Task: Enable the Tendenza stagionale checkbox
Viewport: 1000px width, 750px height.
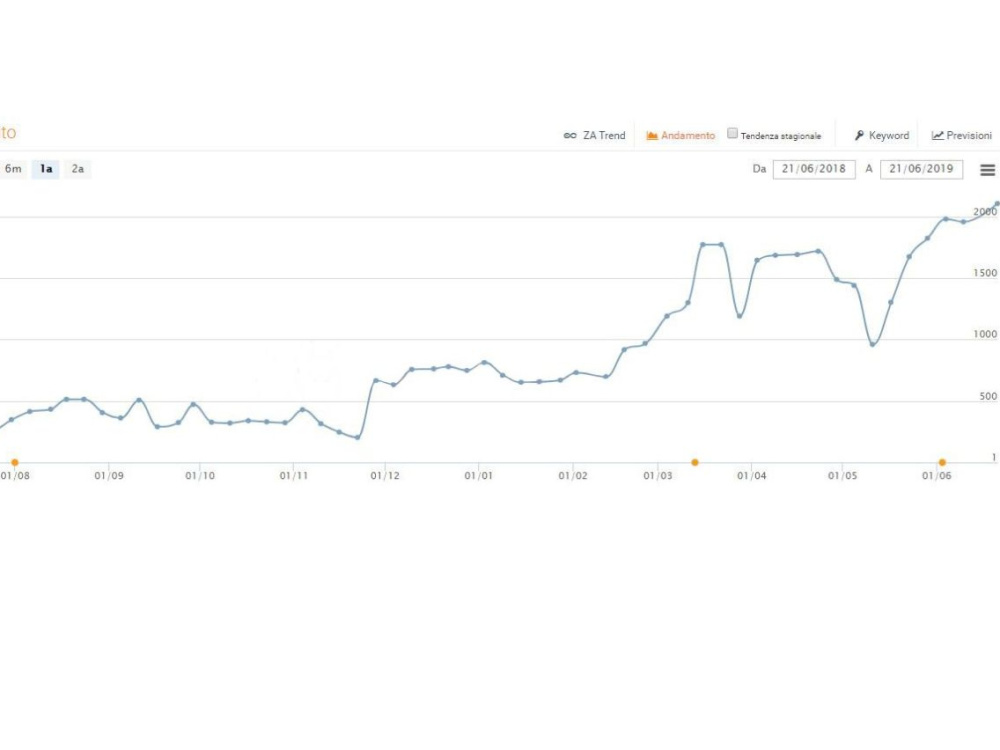Action: 733,133
